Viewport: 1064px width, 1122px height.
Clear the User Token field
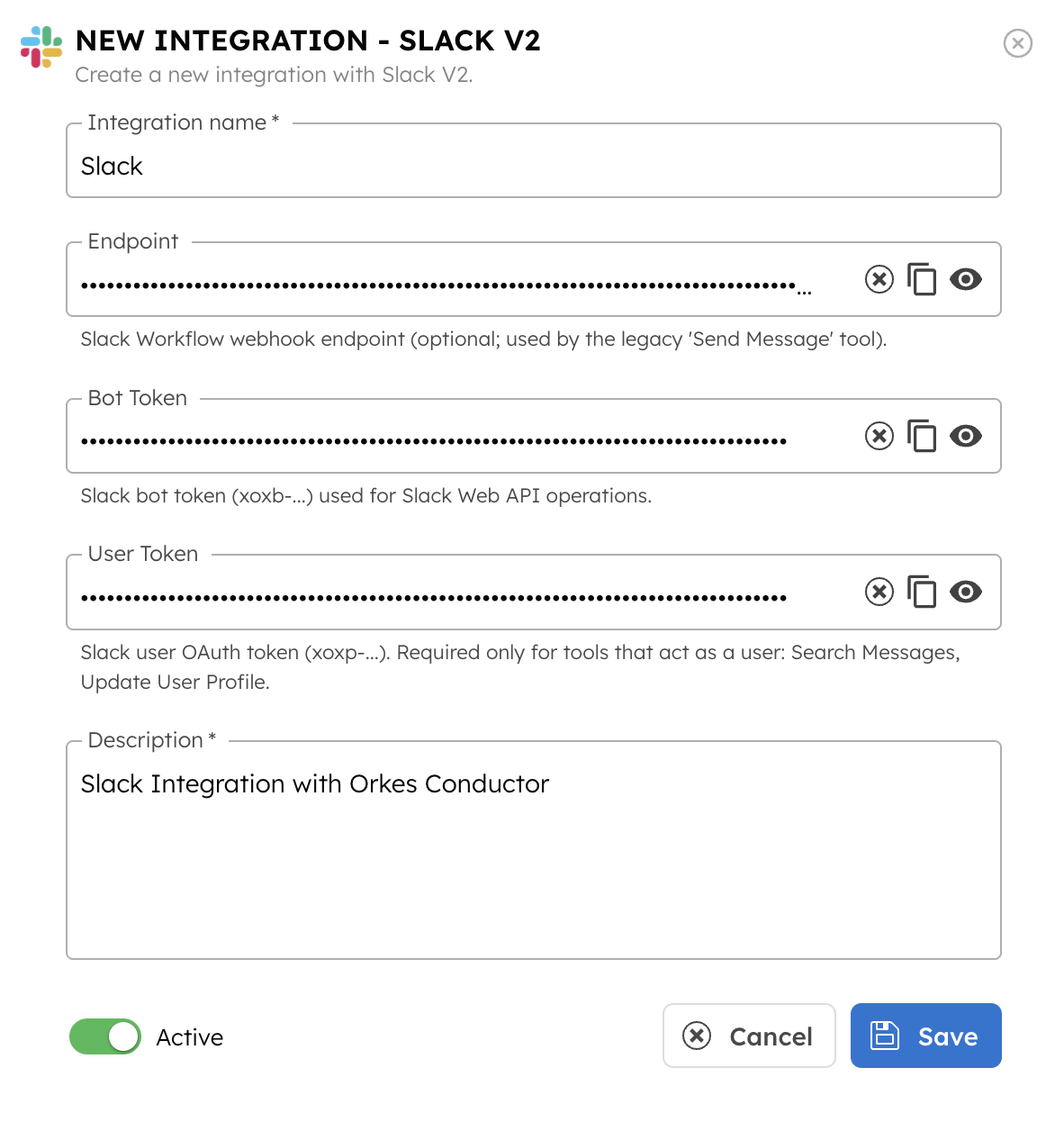click(x=879, y=592)
